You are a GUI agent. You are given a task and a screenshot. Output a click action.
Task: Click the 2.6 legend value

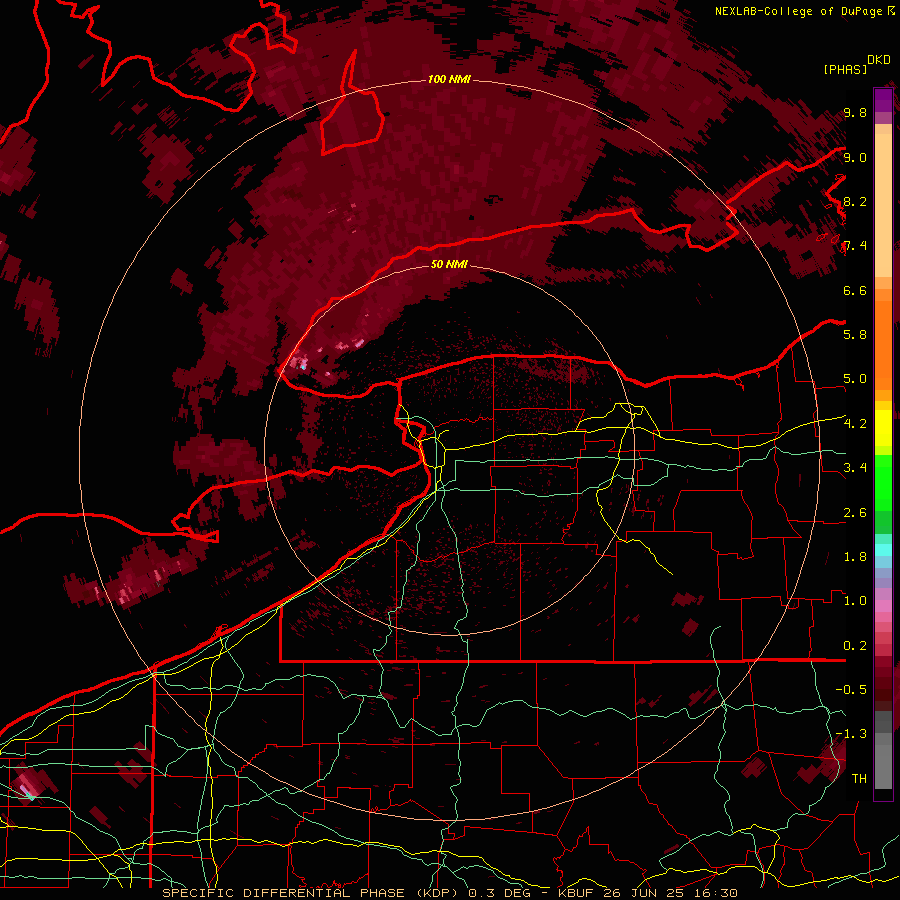(x=855, y=513)
